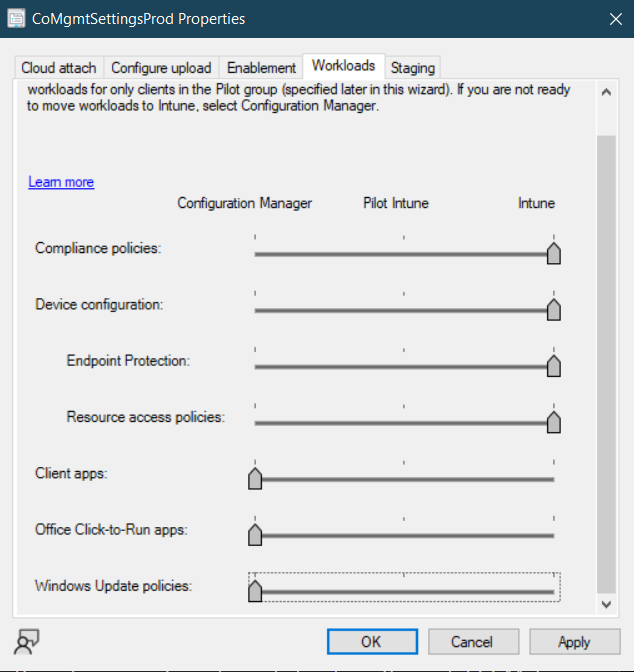
Task: Click the Resource access policies label
Action: (x=146, y=417)
